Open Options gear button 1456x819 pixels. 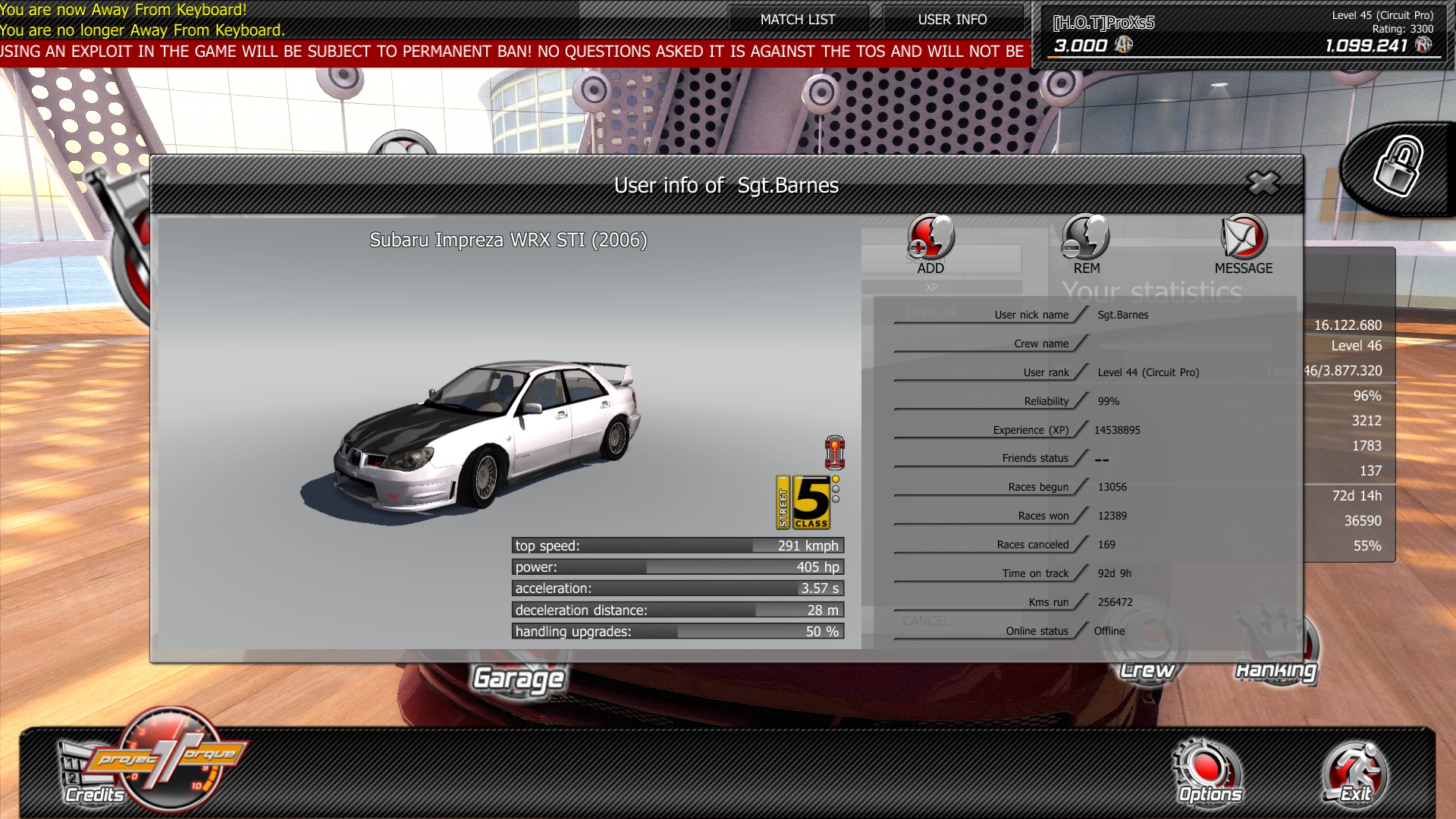tap(1210, 772)
